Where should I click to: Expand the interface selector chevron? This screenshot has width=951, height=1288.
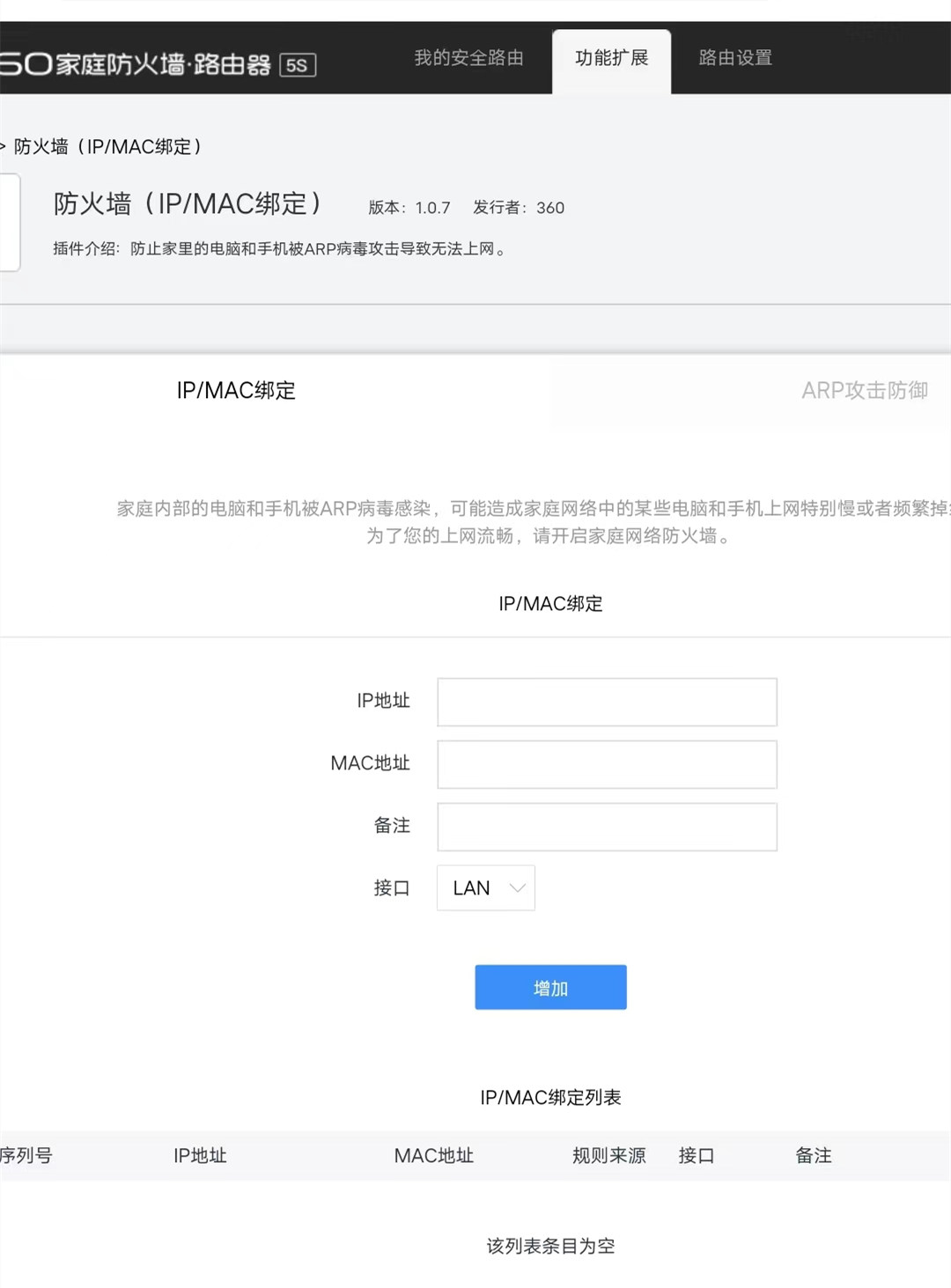tap(515, 888)
